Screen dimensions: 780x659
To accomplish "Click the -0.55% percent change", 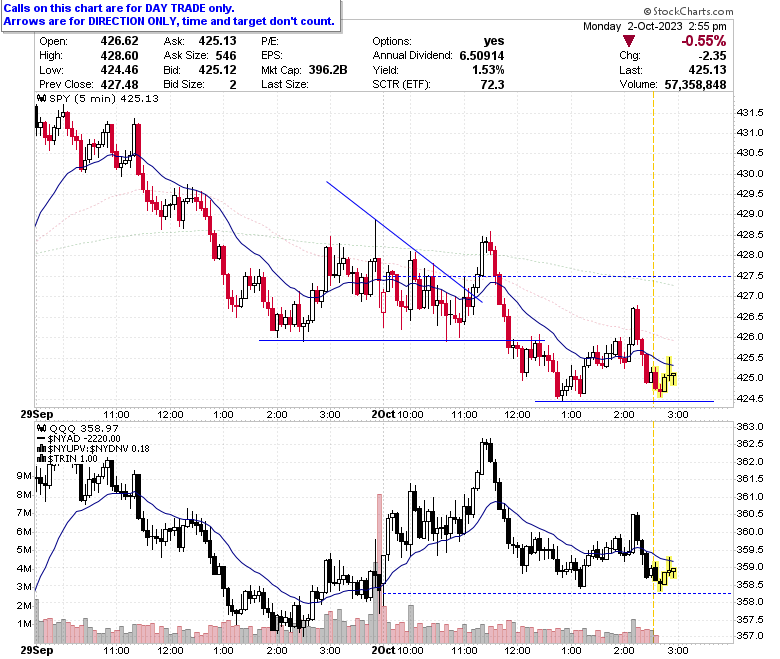I will (703, 41).
